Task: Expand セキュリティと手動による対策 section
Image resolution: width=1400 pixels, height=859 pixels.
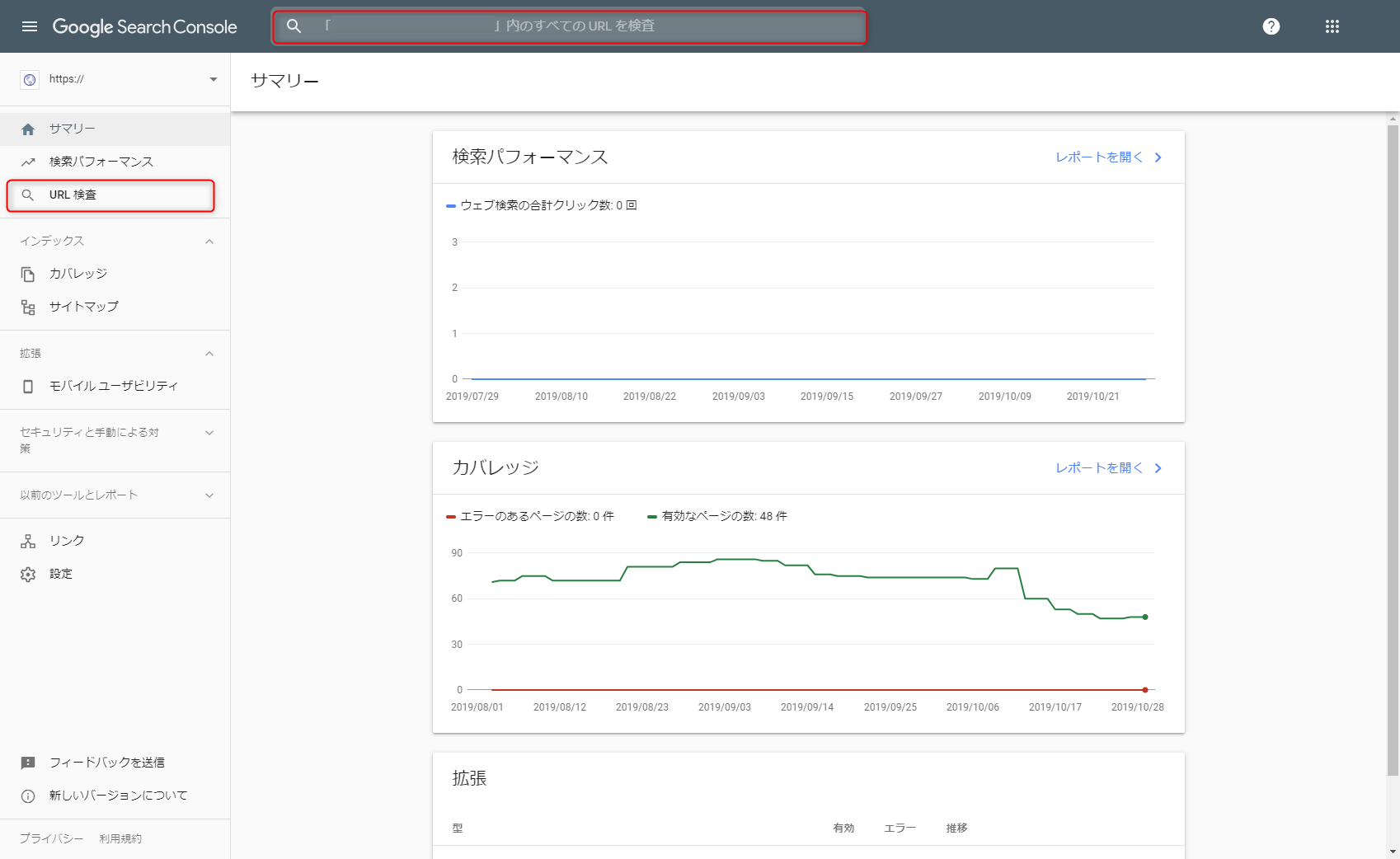Action: [209, 433]
